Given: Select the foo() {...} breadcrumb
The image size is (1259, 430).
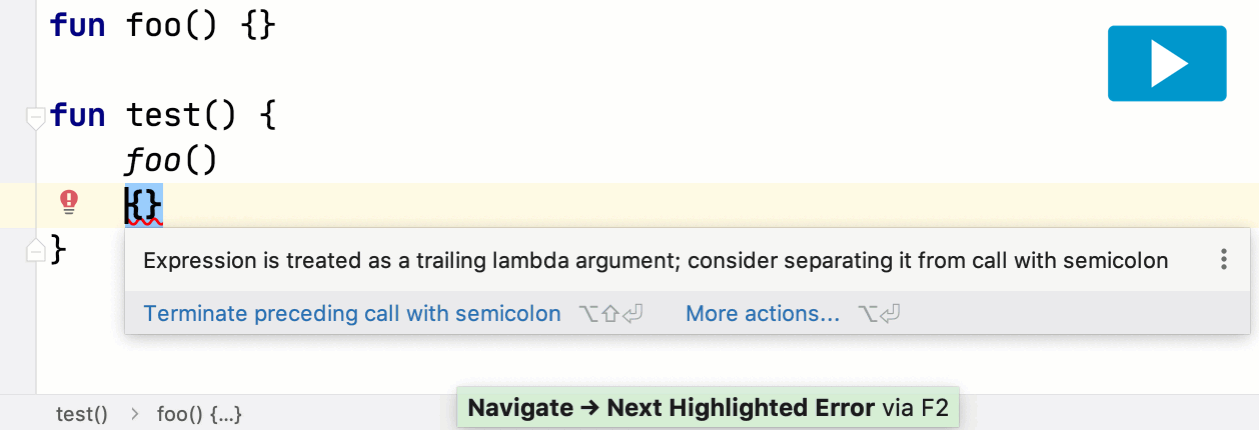Looking at the screenshot, I should tap(200, 413).
